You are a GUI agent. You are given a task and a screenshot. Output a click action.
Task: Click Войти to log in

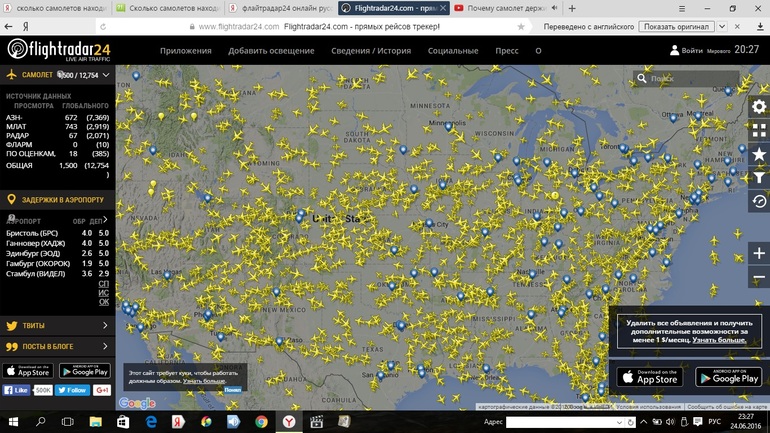pos(692,50)
